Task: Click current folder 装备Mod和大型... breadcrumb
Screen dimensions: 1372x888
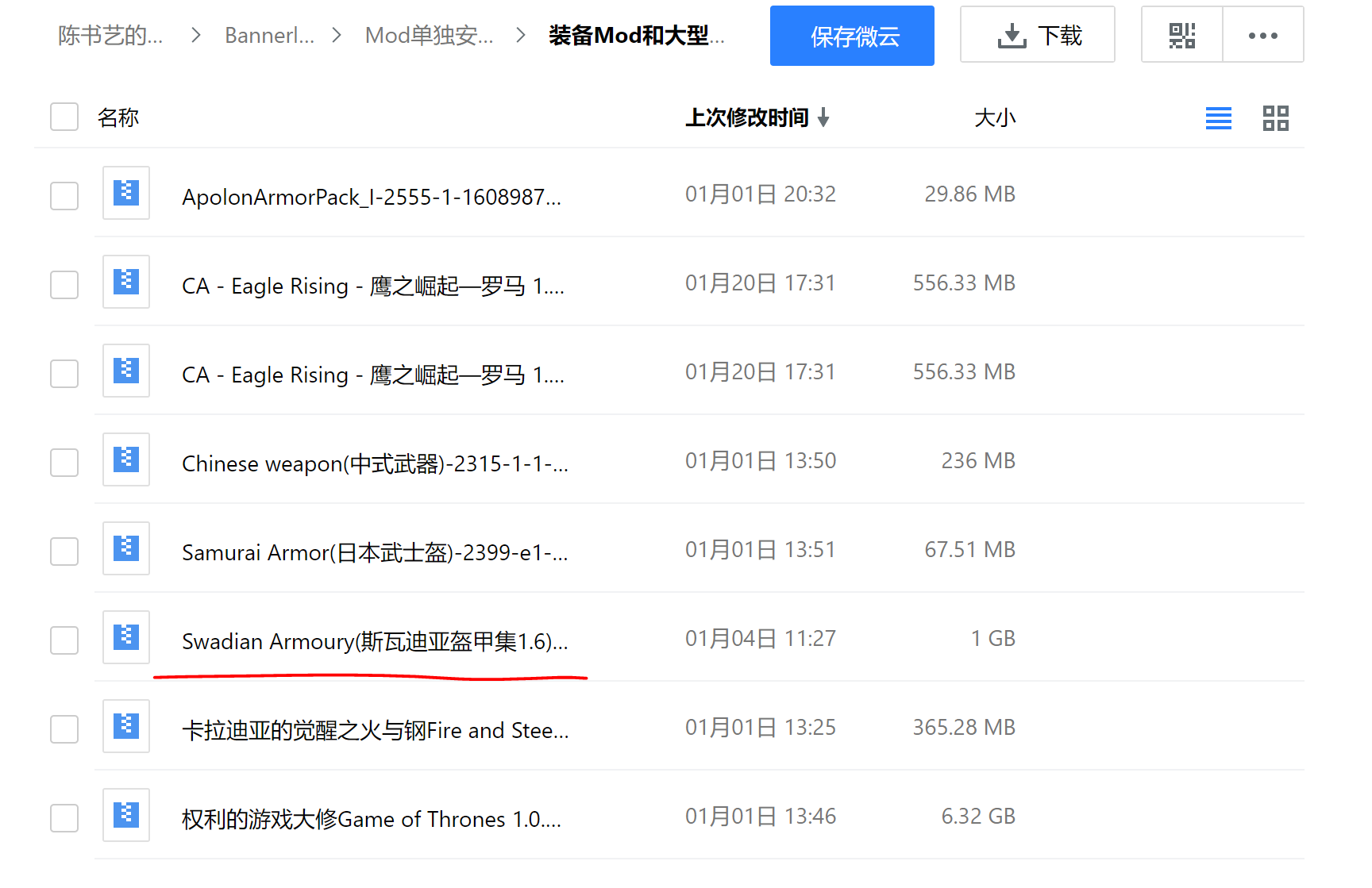Action: point(637,36)
